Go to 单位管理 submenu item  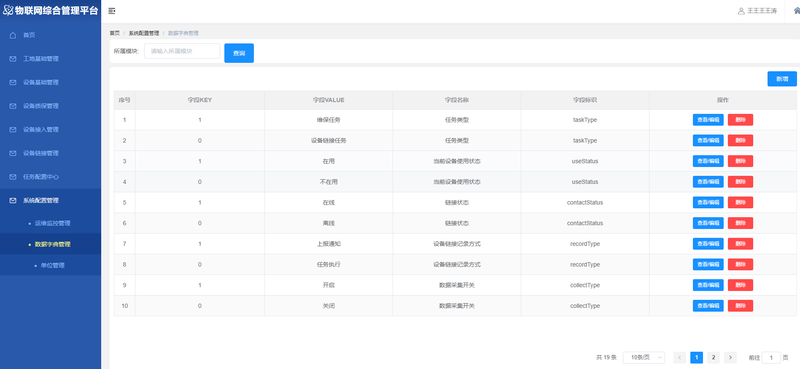pyautogui.click(x=51, y=265)
